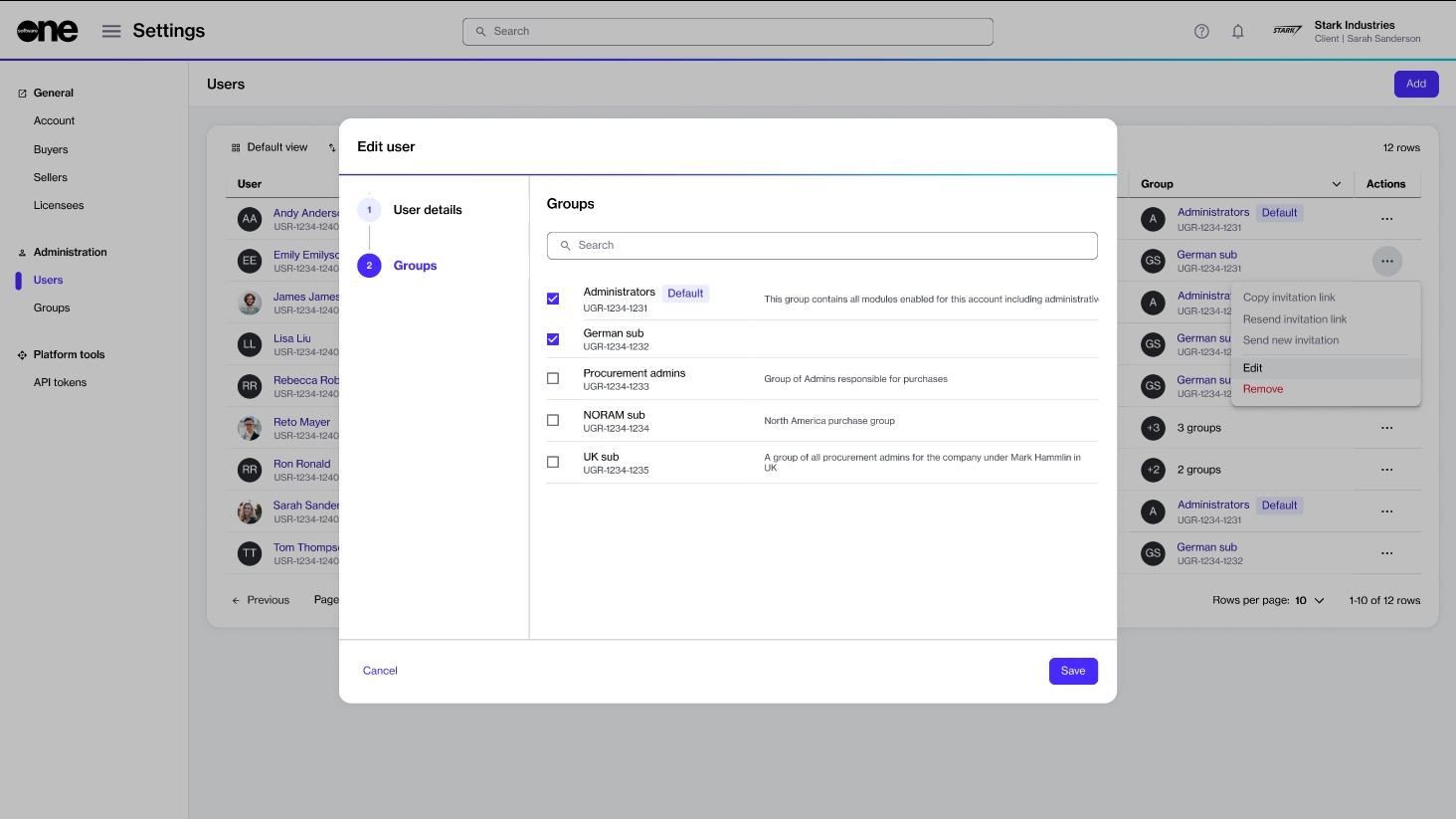This screenshot has height=819, width=1456.
Task: Check the Procurement admins group checkbox
Action: point(553,379)
